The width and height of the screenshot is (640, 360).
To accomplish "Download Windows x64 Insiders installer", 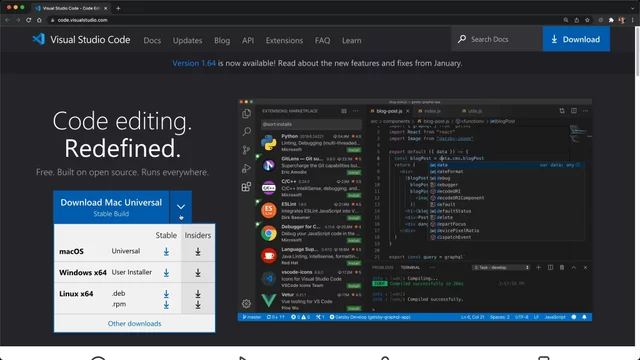I will 198,273.
